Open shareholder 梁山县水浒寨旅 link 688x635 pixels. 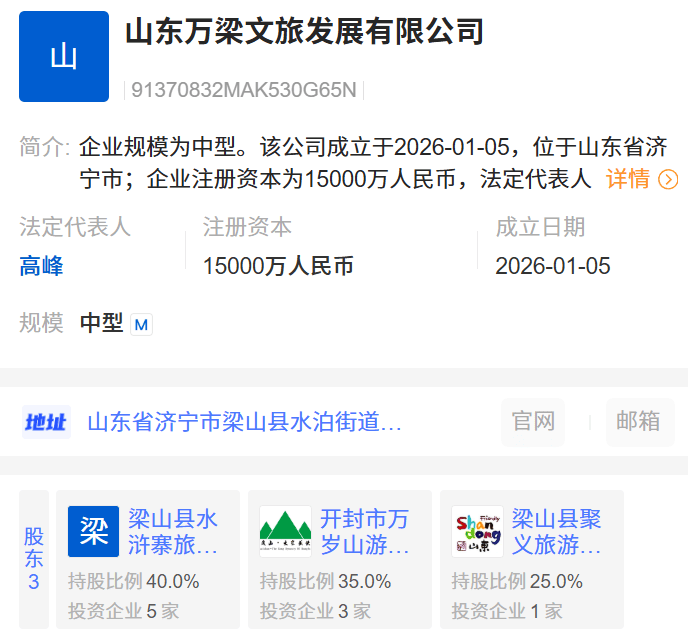[173, 533]
